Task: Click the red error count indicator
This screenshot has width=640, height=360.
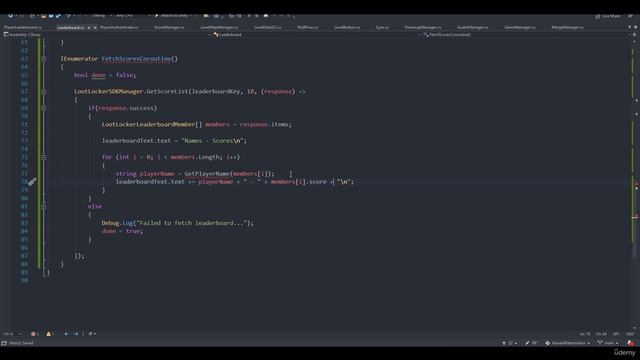Action: 34,334
